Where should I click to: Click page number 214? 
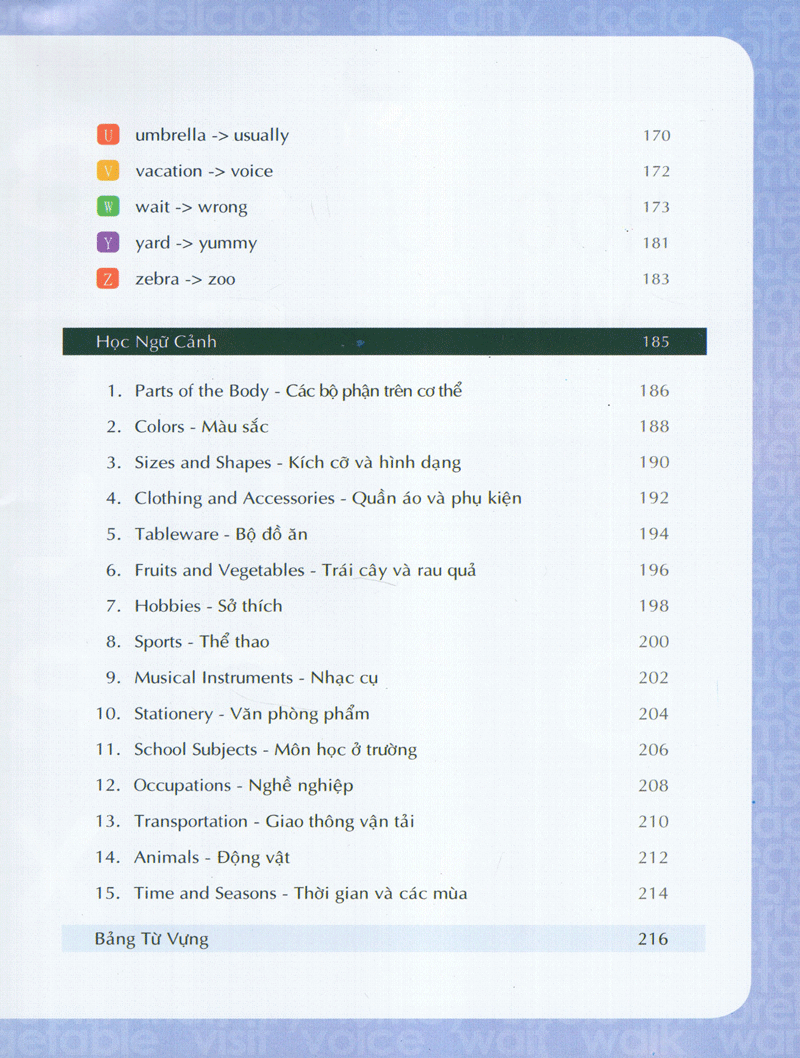[x=654, y=893]
